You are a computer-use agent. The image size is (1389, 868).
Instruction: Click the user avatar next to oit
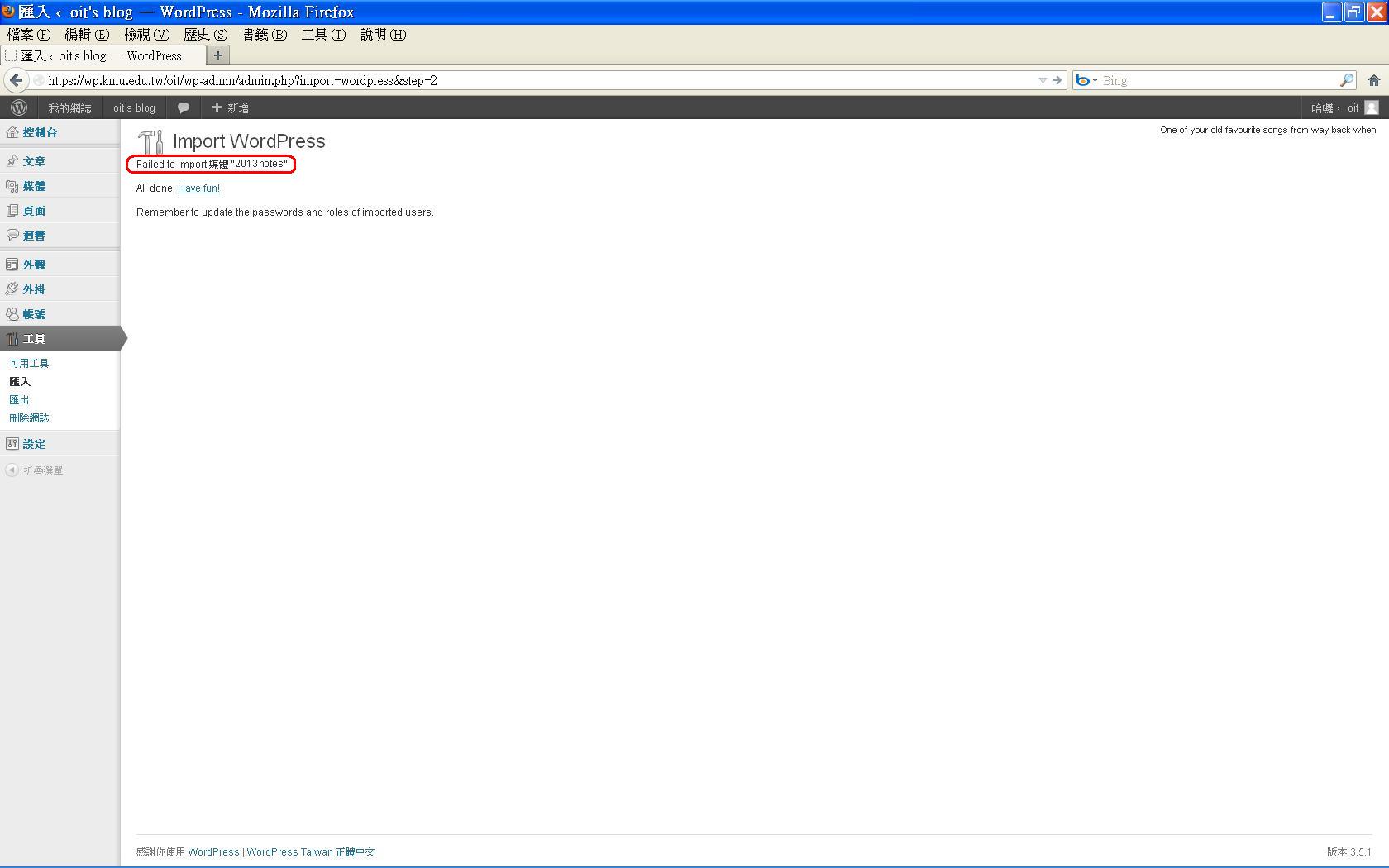pyautogui.click(x=1372, y=107)
